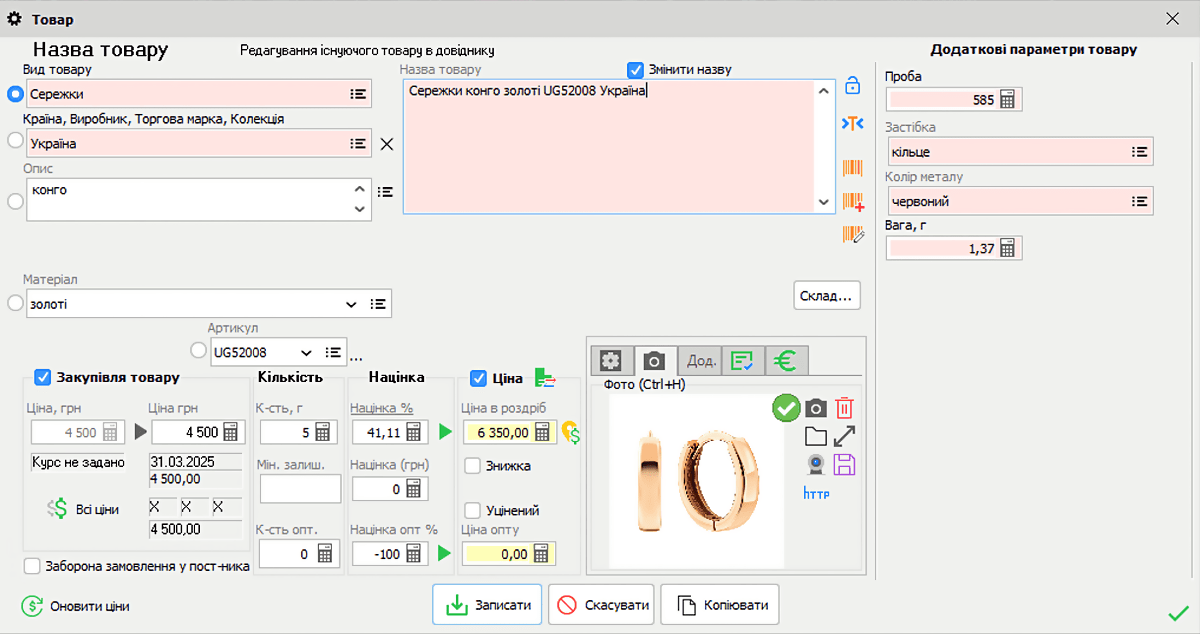Delete the photo using the red trash icon

[843, 407]
